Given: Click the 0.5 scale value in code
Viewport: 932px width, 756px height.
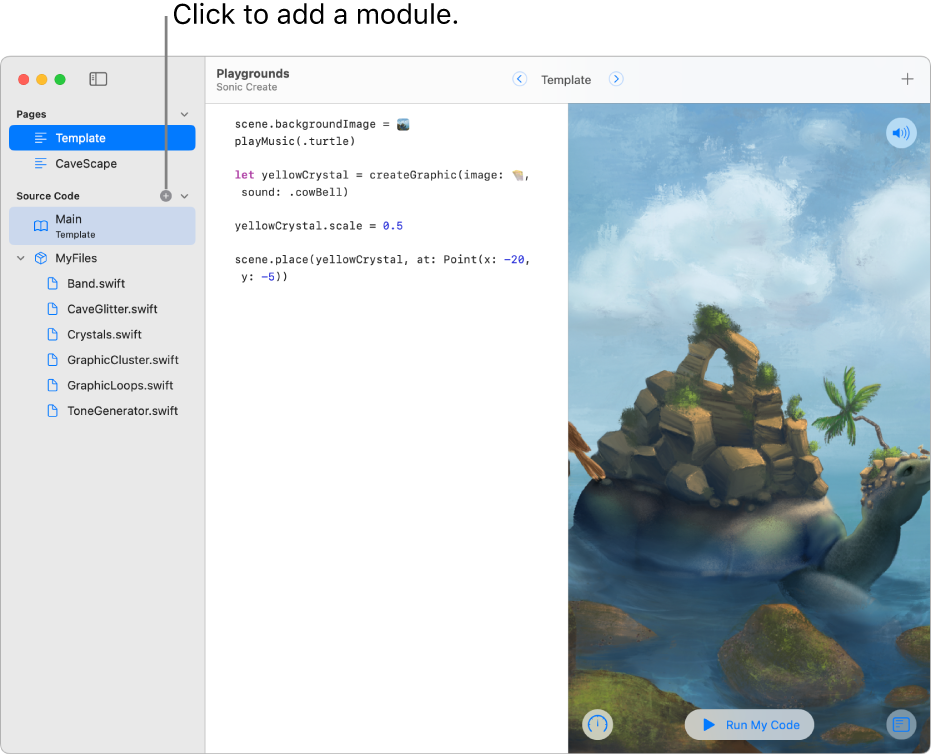Looking at the screenshot, I should [392, 226].
